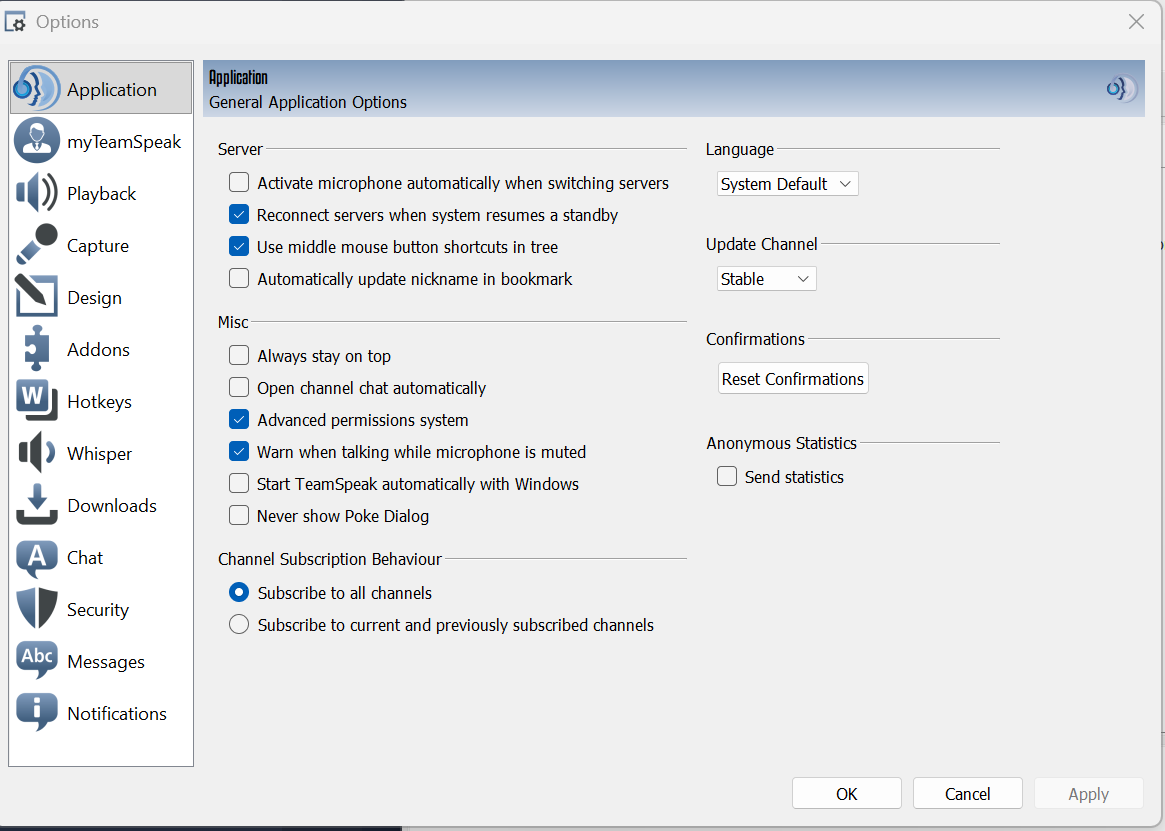Select the Application category icon
1165x831 pixels.
coord(36,88)
